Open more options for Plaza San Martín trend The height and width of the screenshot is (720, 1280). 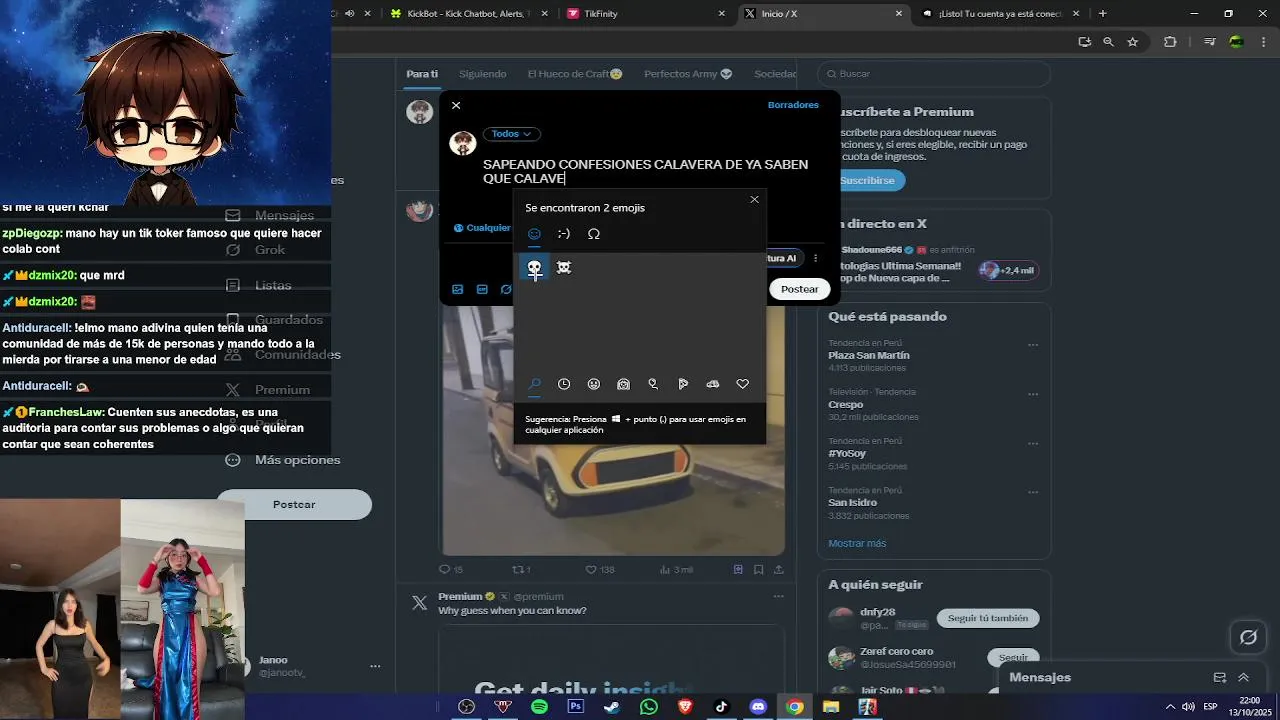1033,345
